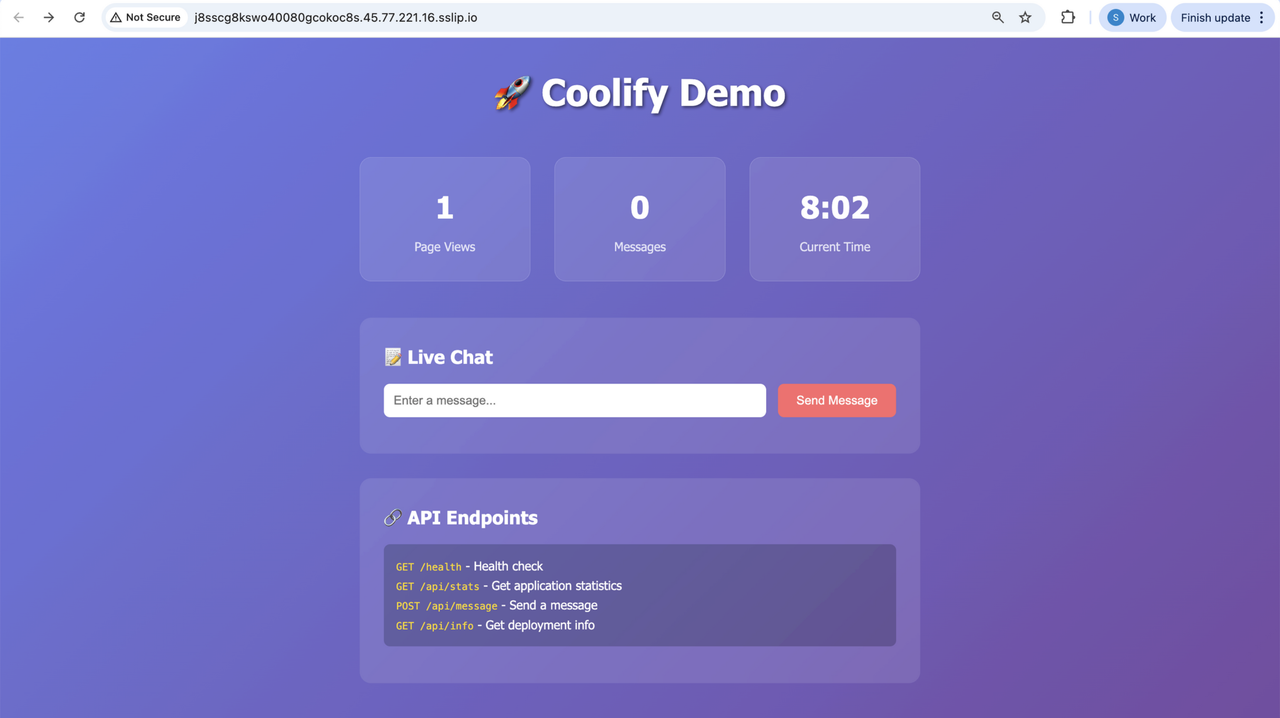Image resolution: width=1280 pixels, height=718 pixels.
Task: Click the Coolify Demo heading
Action: 663,93
